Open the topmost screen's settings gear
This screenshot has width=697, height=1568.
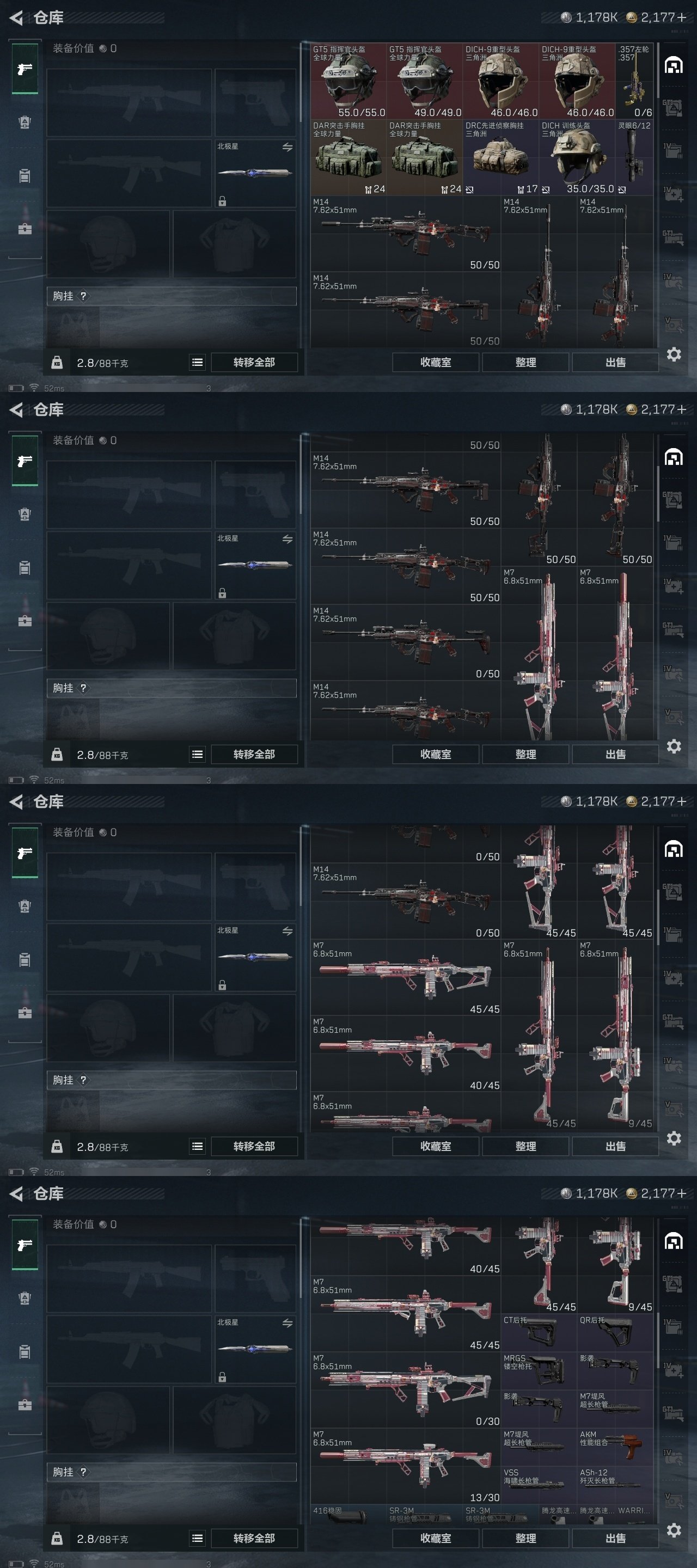(x=674, y=354)
